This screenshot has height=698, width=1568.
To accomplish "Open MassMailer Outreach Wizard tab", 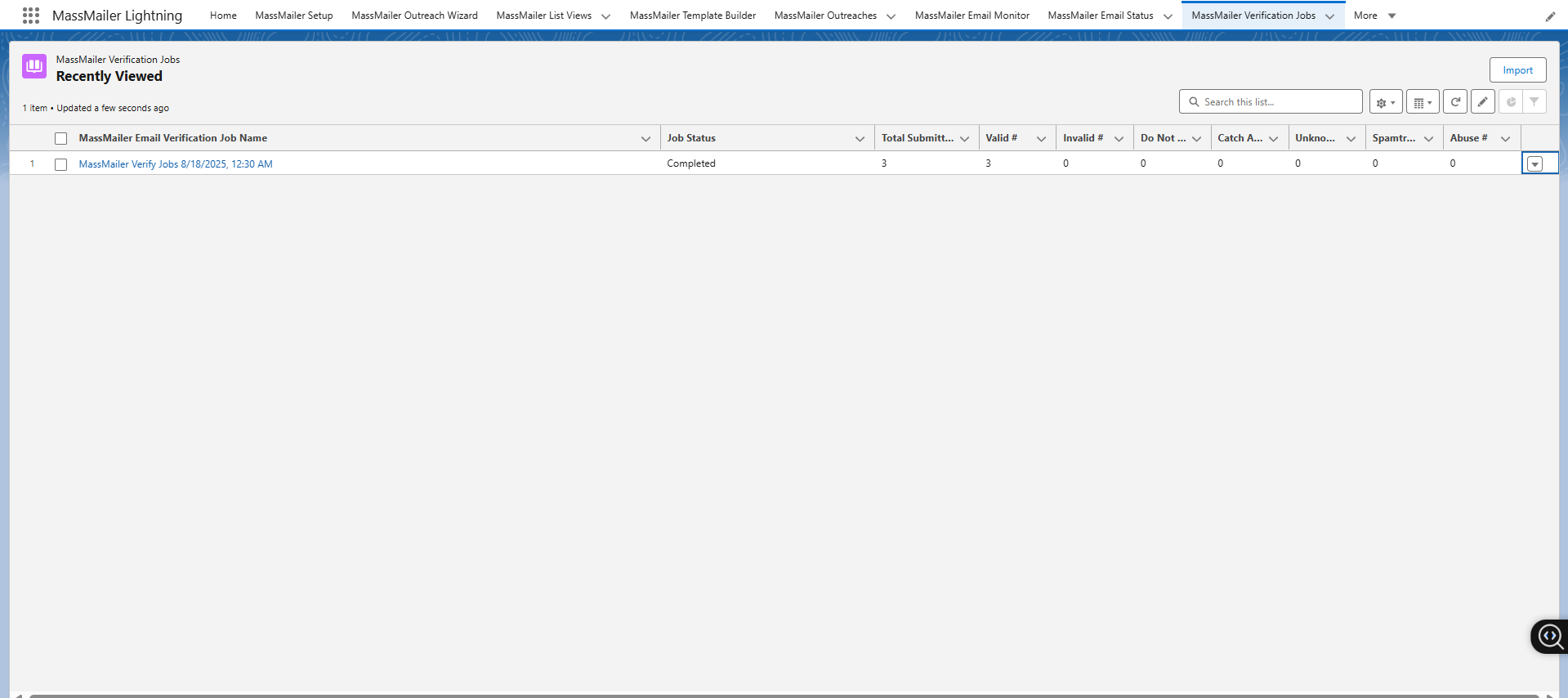I will coord(414,16).
